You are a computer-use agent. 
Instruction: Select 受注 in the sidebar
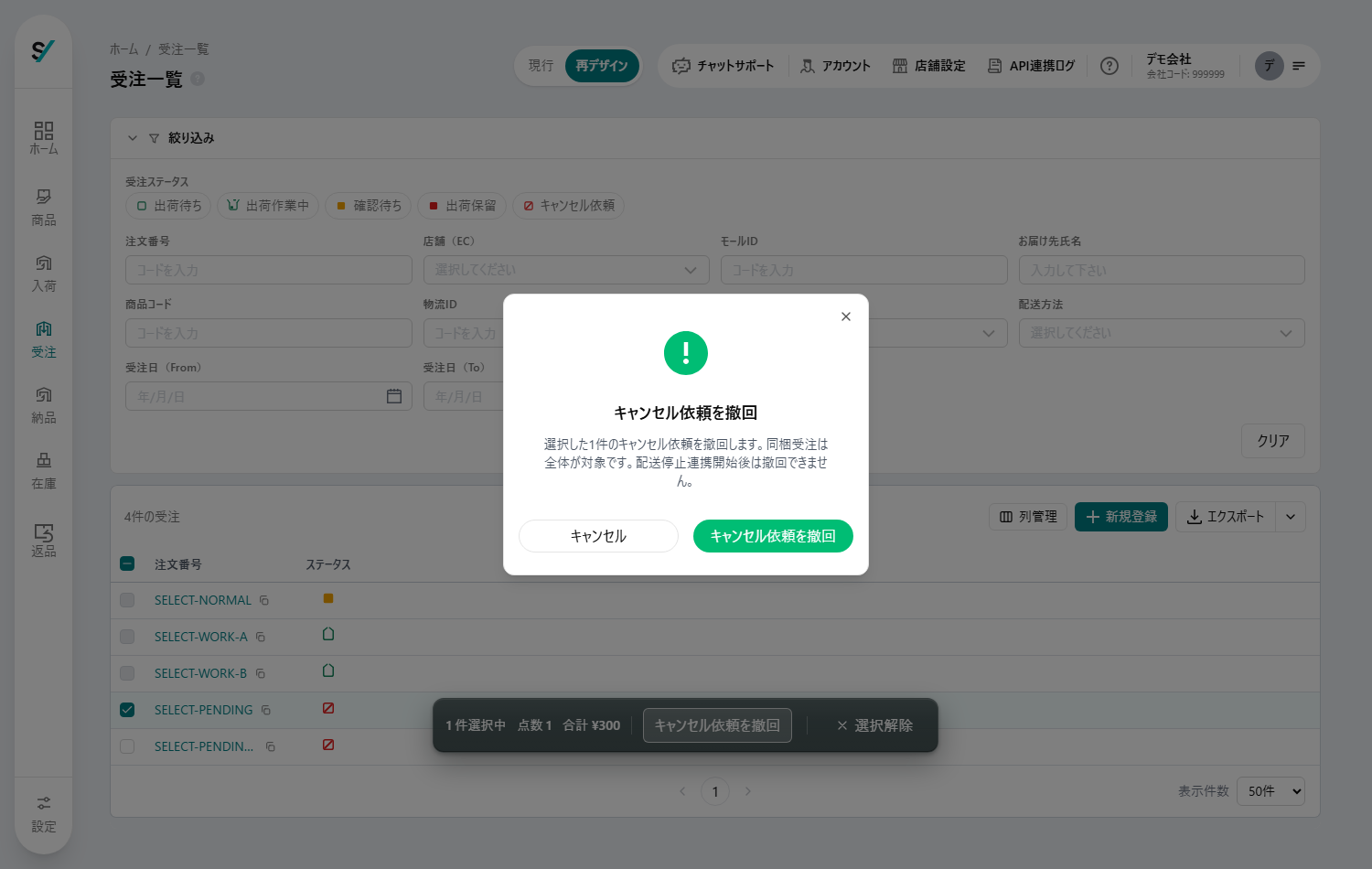click(43, 339)
